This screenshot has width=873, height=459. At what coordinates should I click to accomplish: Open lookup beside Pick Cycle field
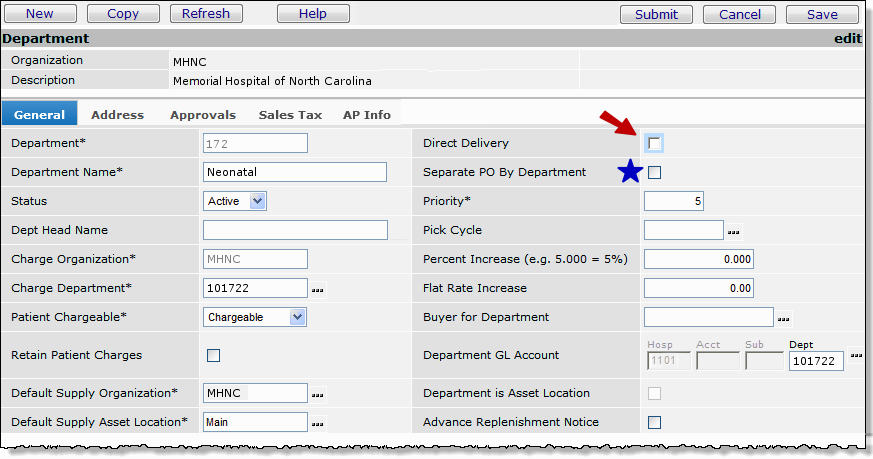tap(734, 232)
